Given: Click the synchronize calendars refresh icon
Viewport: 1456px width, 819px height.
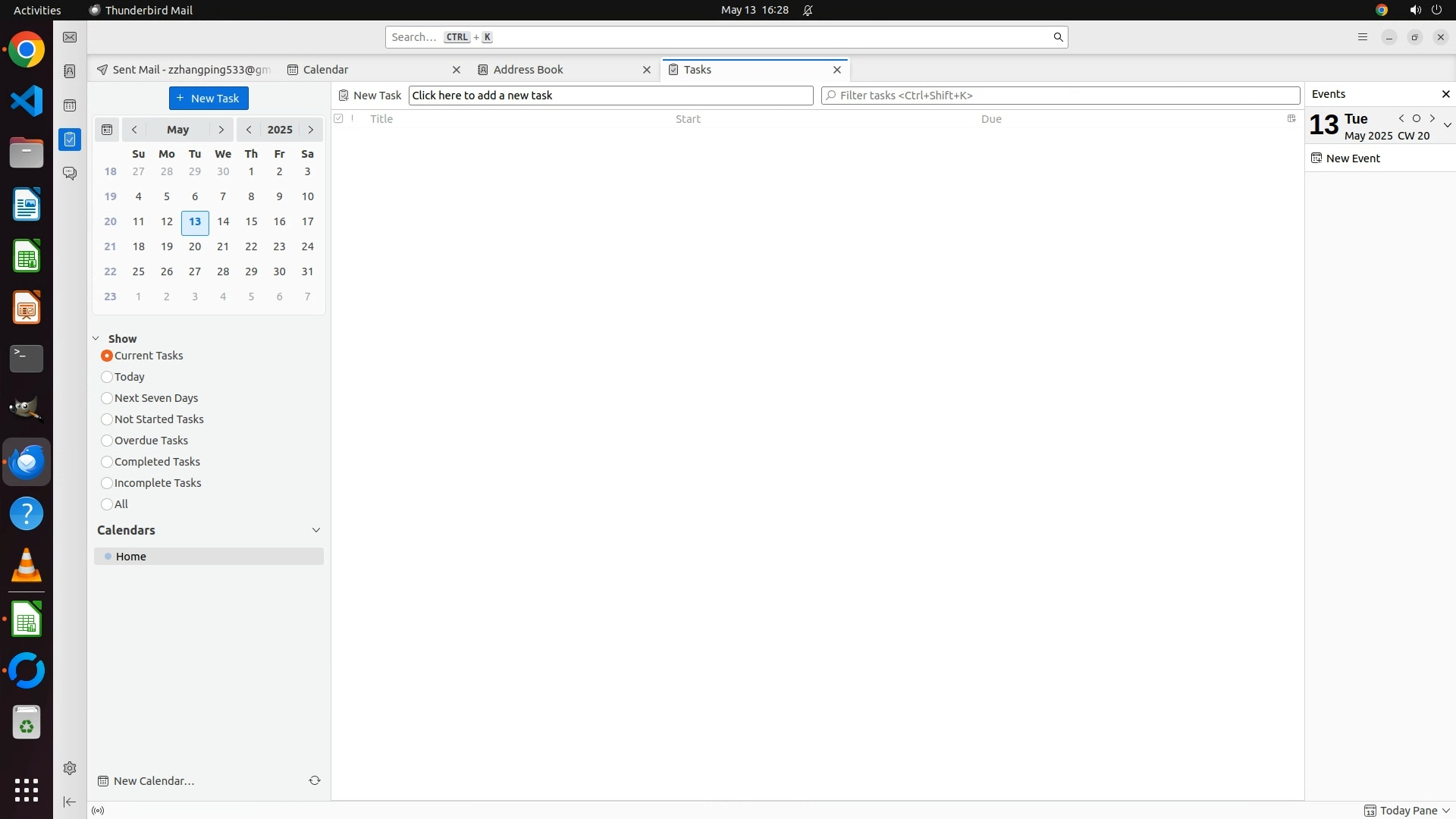Looking at the screenshot, I should 315,780.
